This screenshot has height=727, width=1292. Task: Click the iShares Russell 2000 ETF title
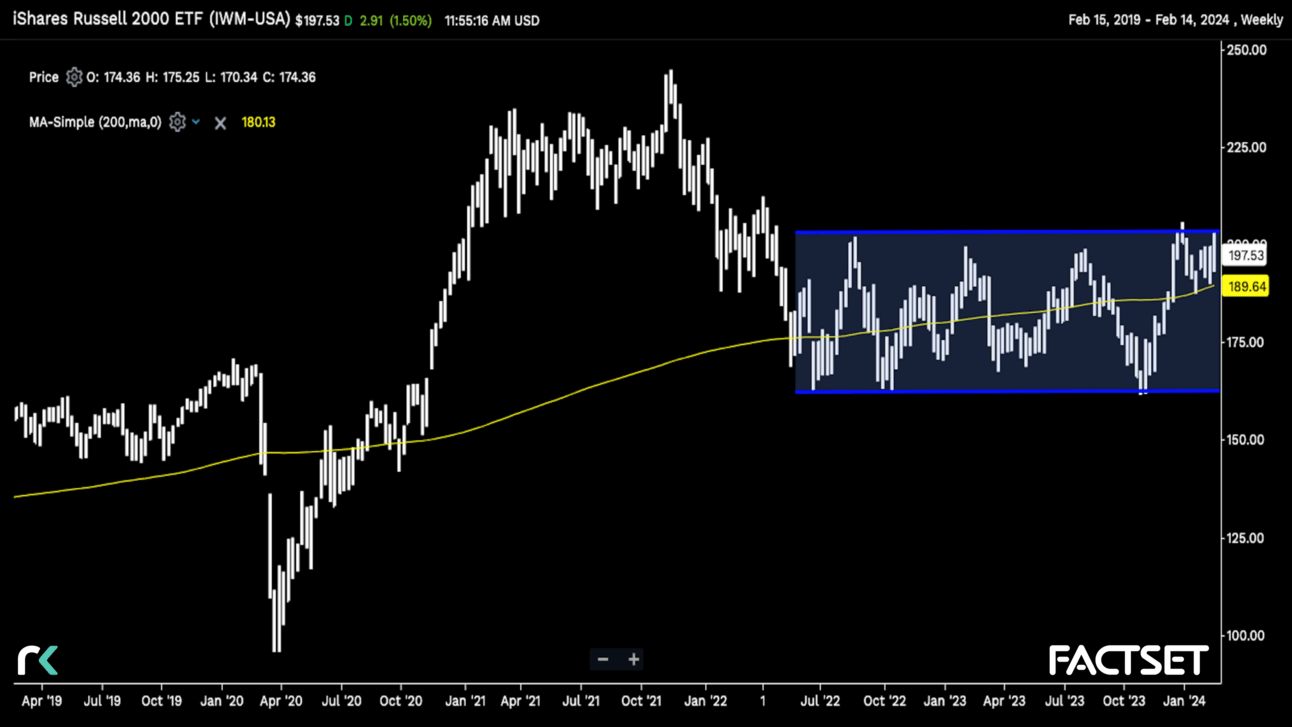click(151, 19)
